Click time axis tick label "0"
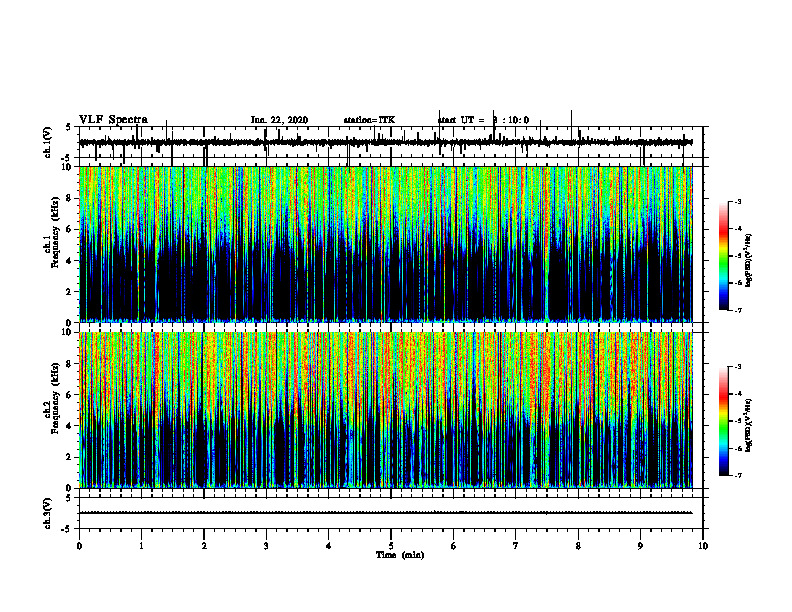792x612 pixels. (79, 546)
